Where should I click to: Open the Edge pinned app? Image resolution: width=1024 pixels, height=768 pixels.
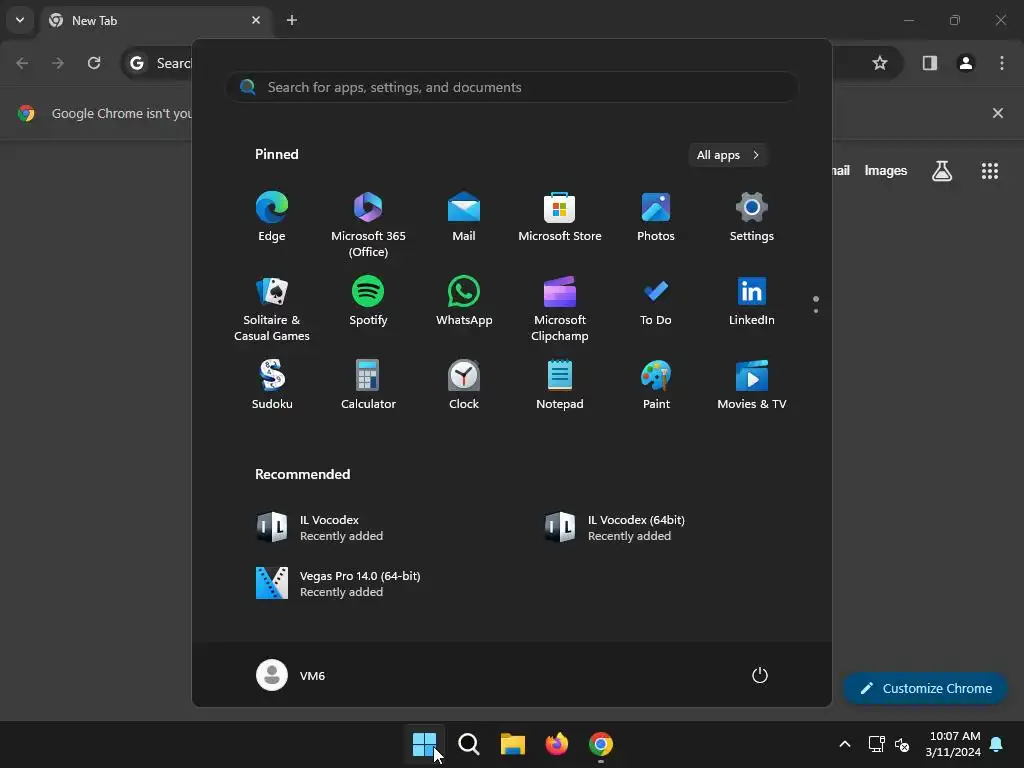click(272, 217)
